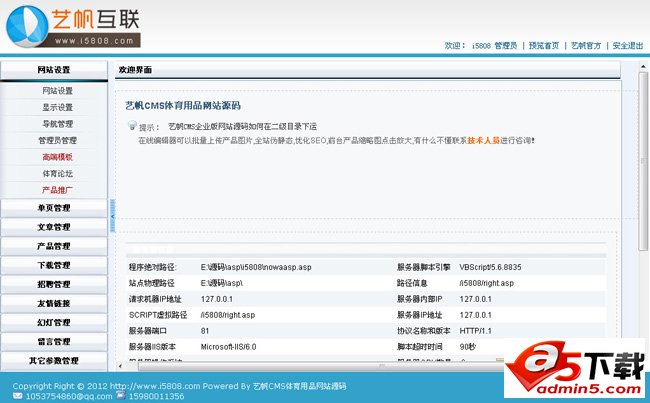
Task: Select 导航管理 in the sidebar
Action: [x=57, y=124]
